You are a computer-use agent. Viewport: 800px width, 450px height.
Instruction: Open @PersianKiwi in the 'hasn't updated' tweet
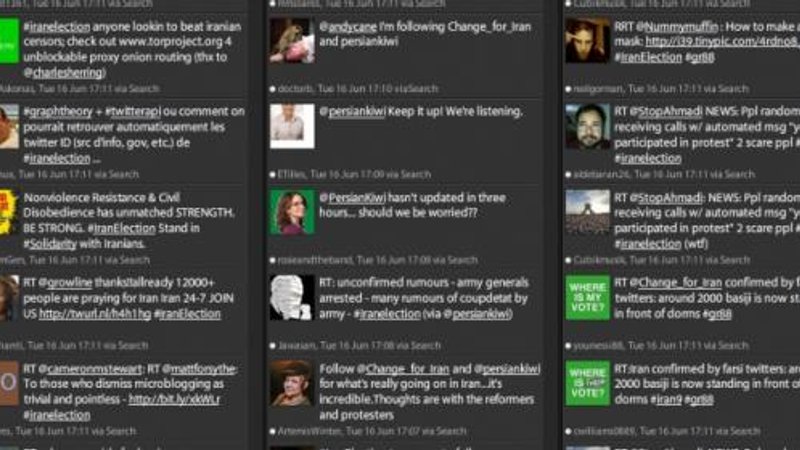coord(353,197)
